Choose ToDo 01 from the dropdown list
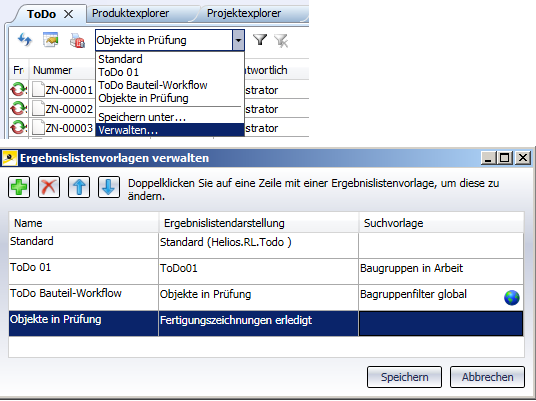The width and height of the screenshot is (536, 401). pos(170,72)
